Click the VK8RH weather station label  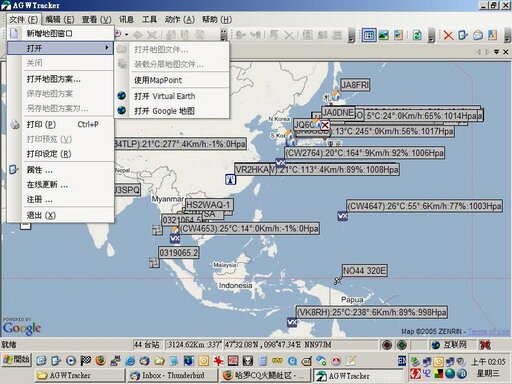[372, 312]
